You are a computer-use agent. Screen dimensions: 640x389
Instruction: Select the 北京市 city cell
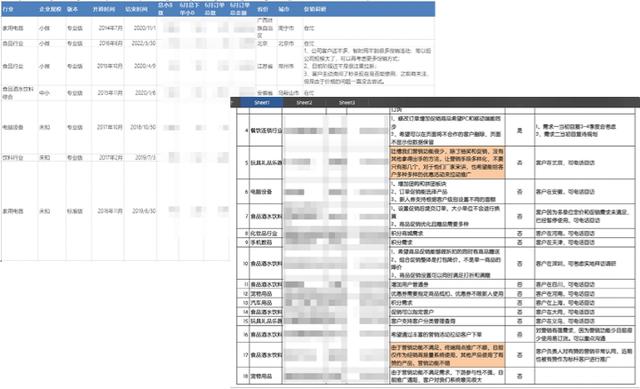[286, 43]
